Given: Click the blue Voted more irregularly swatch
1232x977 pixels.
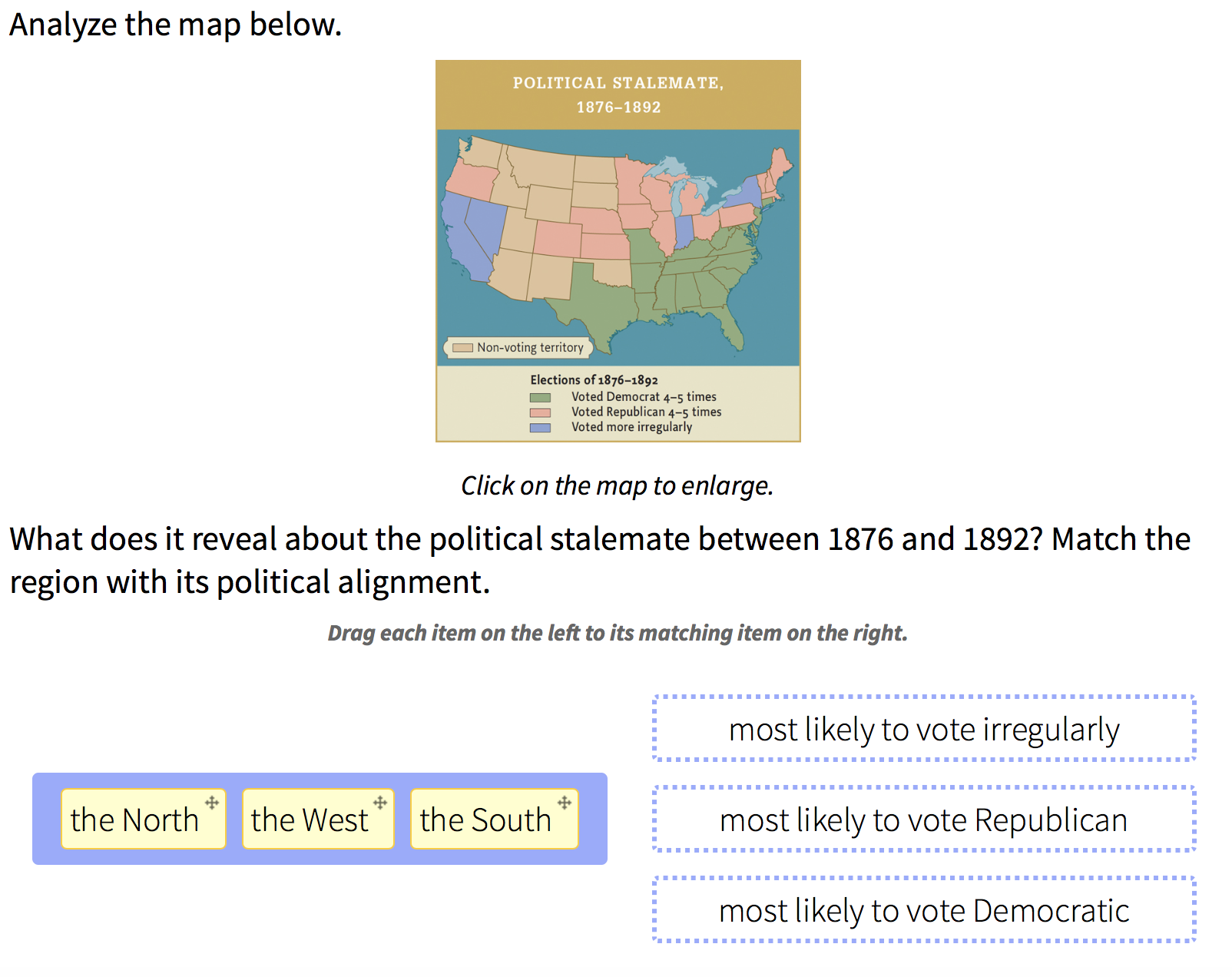Looking at the screenshot, I should [540, 428].
